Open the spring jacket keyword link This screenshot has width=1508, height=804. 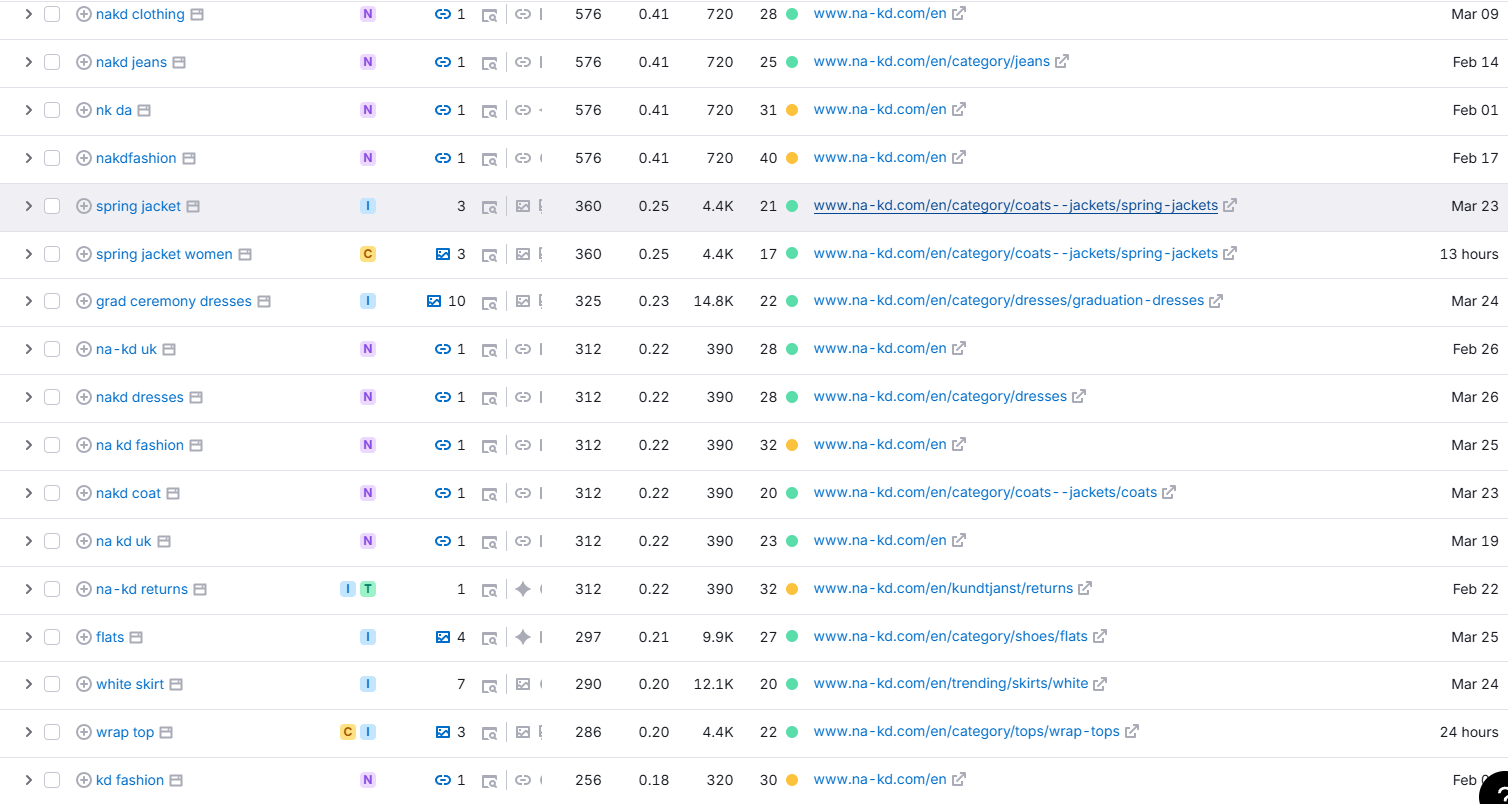(x=138, y=206)
